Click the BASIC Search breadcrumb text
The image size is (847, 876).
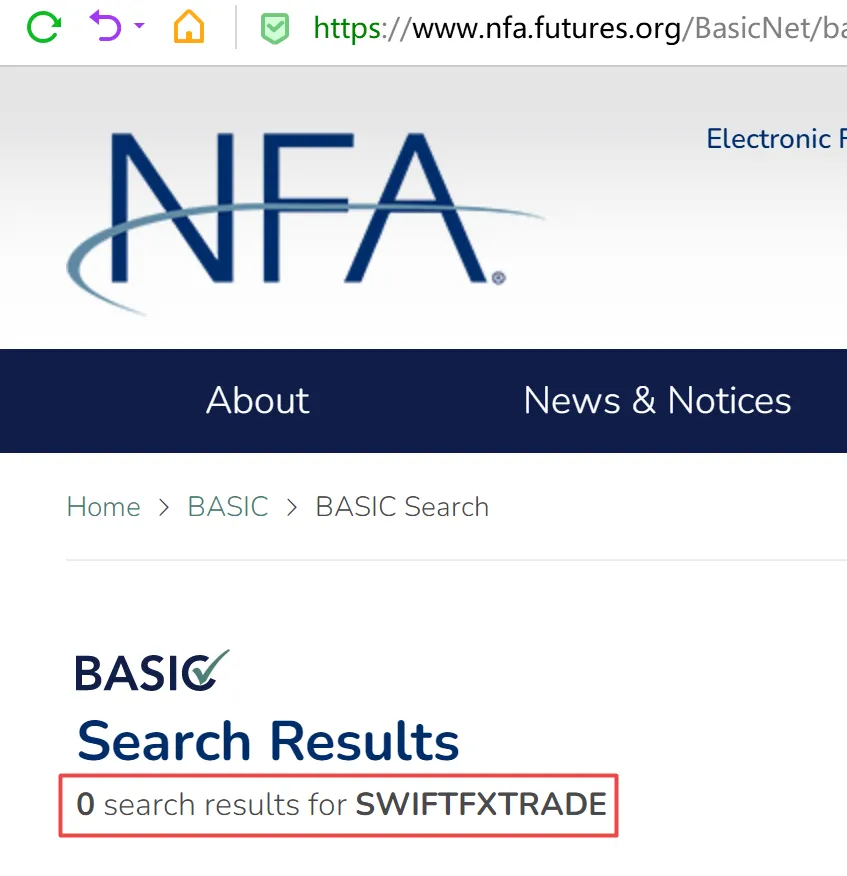coord(402,507)
